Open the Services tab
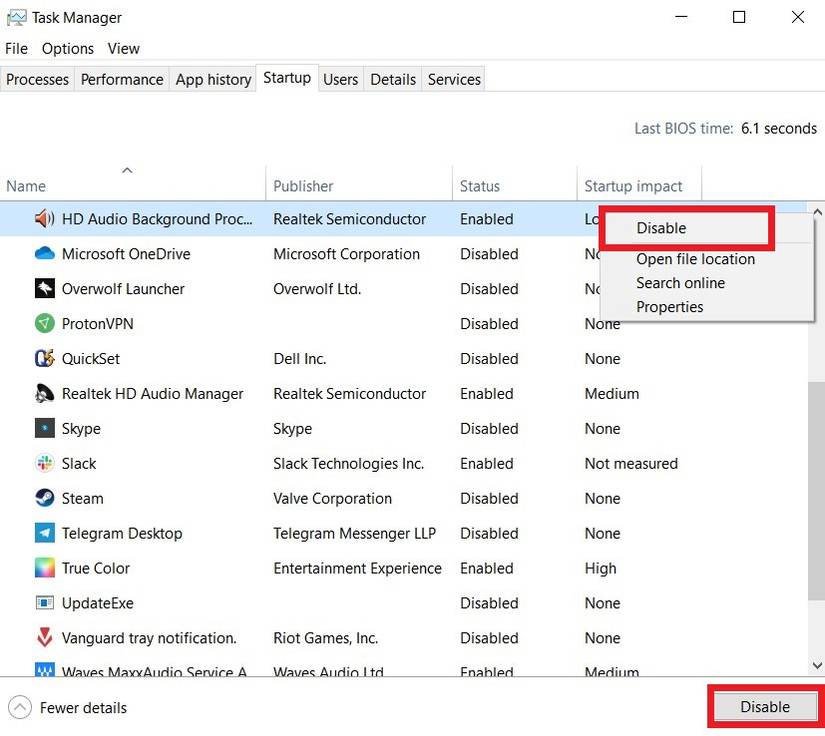Viewport: 825px width, 736px height. pyautogui.click(x=454, y=79)
